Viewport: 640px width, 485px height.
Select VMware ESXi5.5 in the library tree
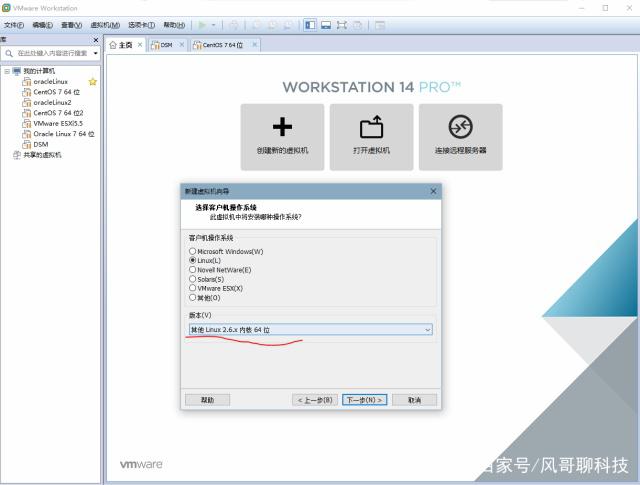point(58,123)
